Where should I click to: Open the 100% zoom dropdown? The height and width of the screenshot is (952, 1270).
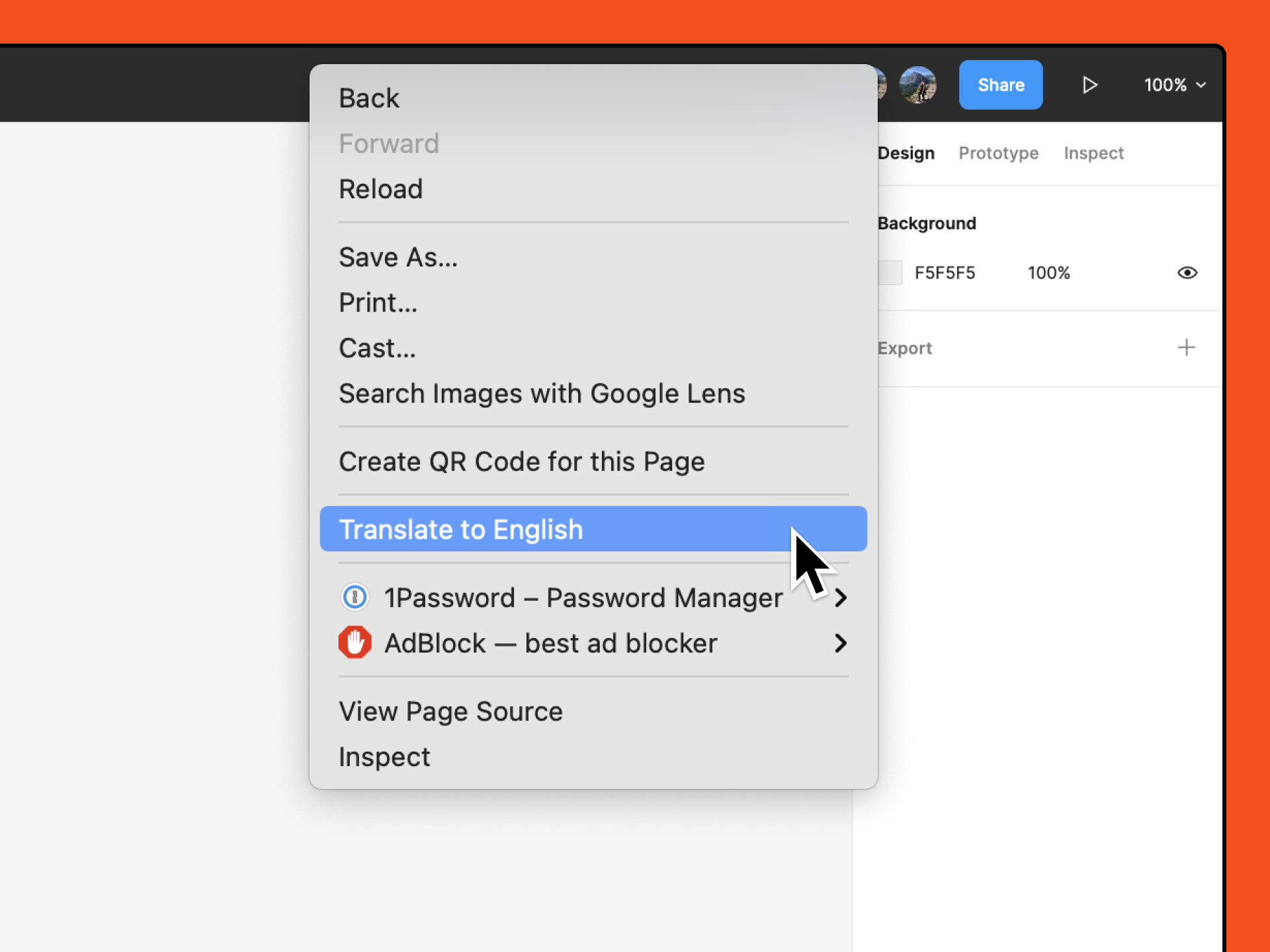click(1174, 85)
